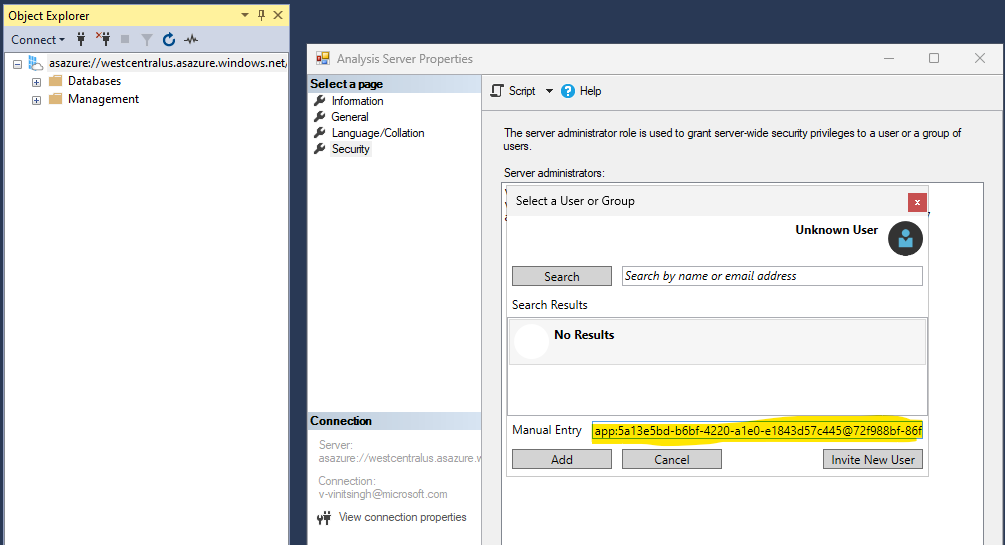Close the Object Explorer panel
Screen dimensions: 1005x545
[x=278, y=15]
